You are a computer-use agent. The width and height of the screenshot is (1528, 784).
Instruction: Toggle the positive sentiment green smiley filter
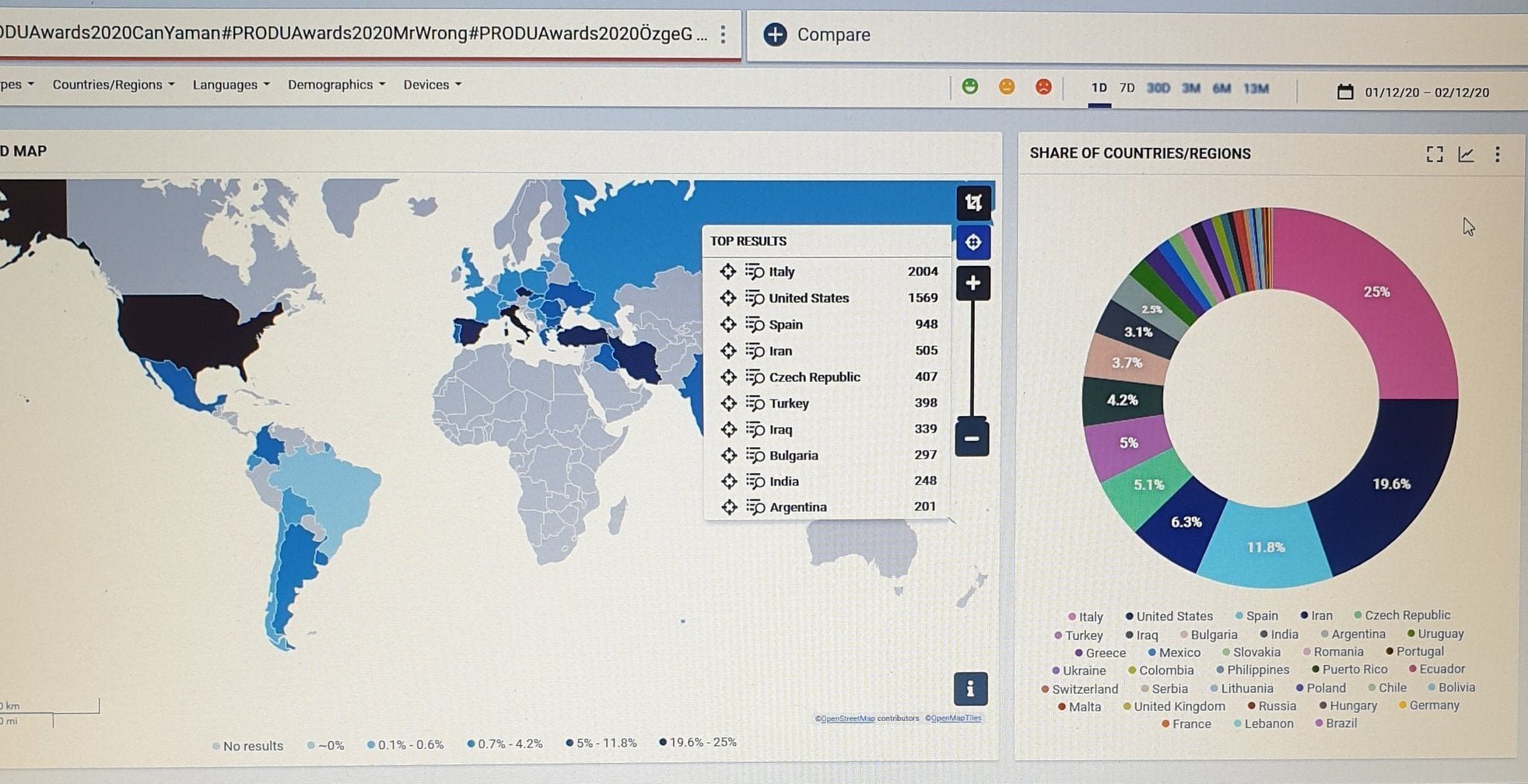point(969,86)
